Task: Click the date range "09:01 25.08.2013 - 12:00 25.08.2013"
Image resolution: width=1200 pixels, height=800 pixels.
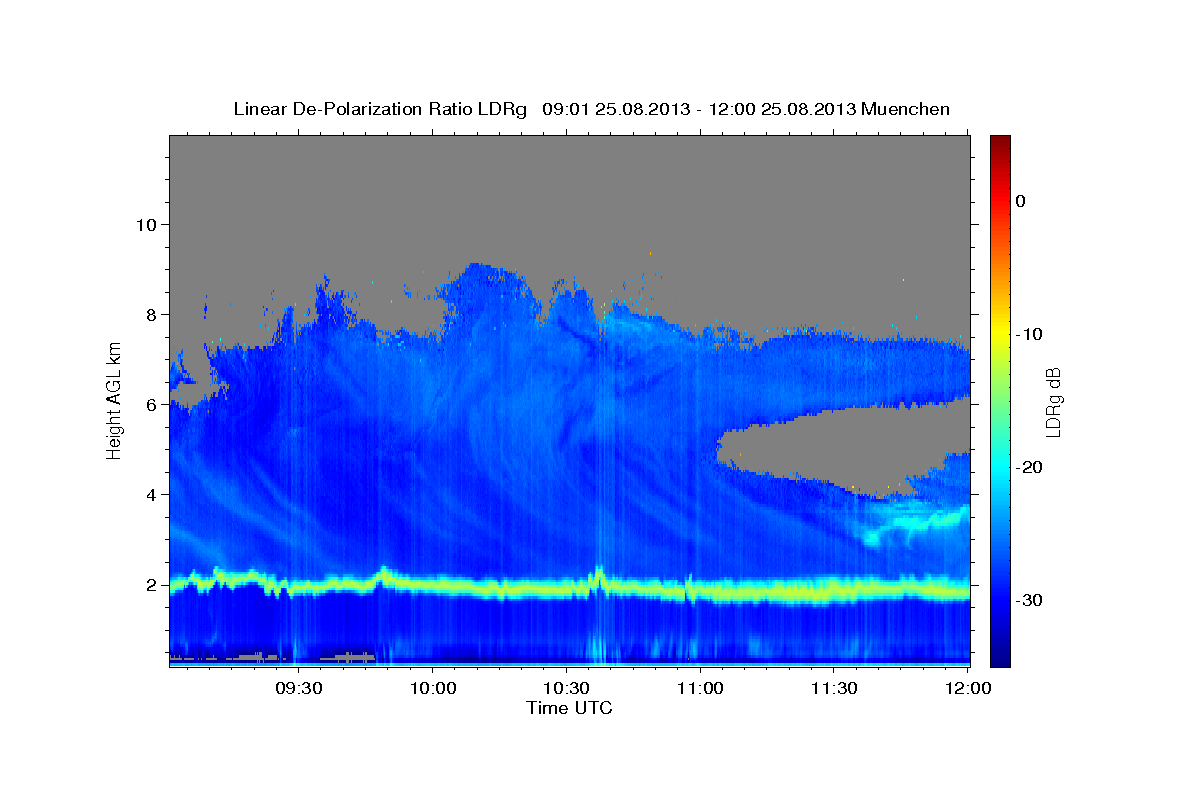Action: click(x=699, y=109)
